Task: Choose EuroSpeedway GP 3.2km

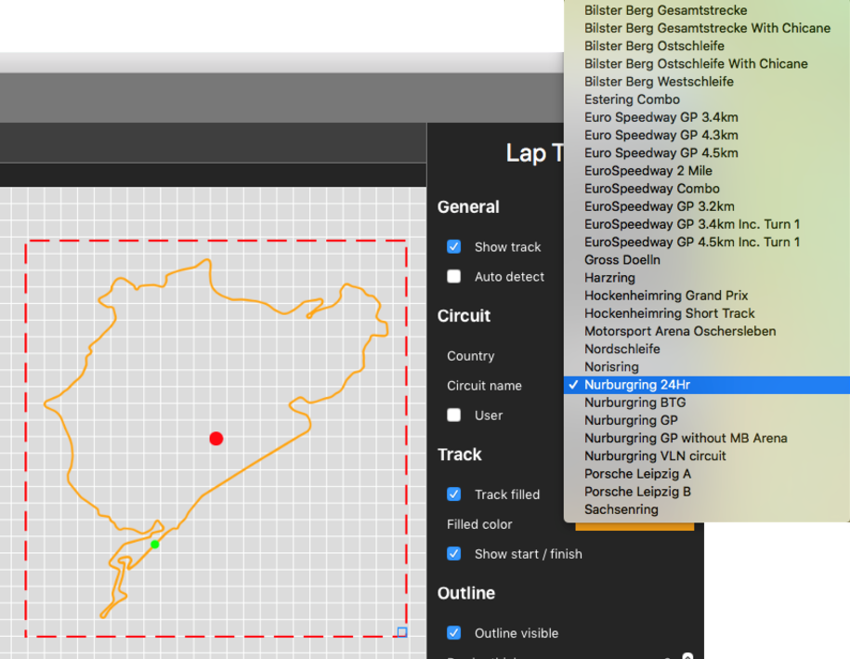Action: (x=707, y=207)
